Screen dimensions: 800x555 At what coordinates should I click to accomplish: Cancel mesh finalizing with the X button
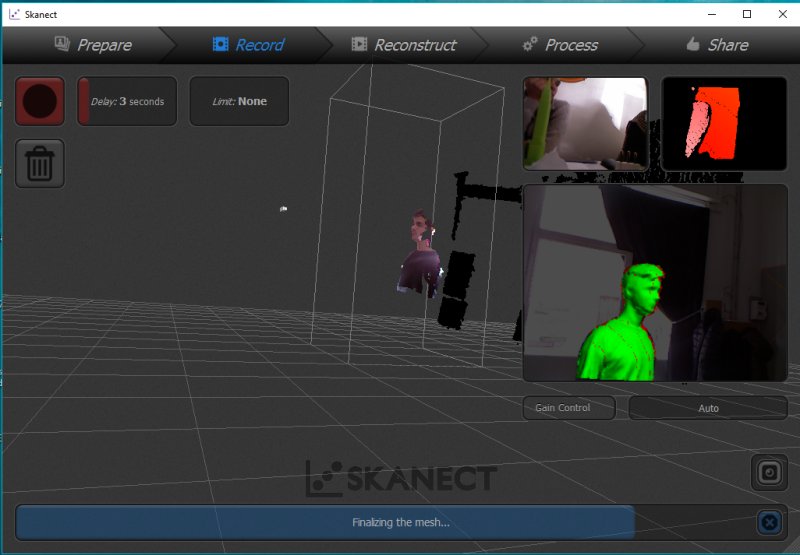pos(769,522)
